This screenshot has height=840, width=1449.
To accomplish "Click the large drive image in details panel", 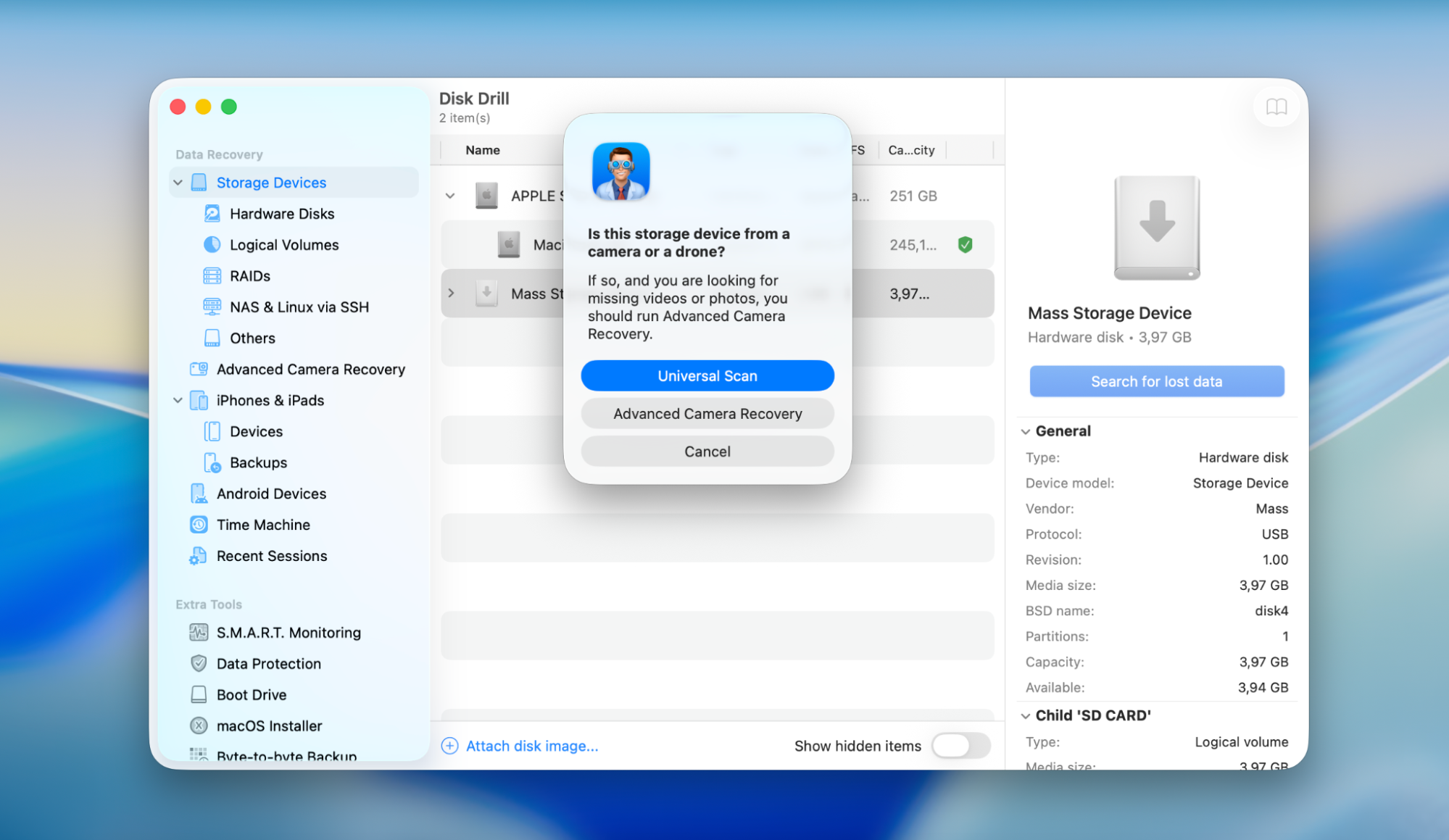I will pyautogui.click(x=1157, y=228).
